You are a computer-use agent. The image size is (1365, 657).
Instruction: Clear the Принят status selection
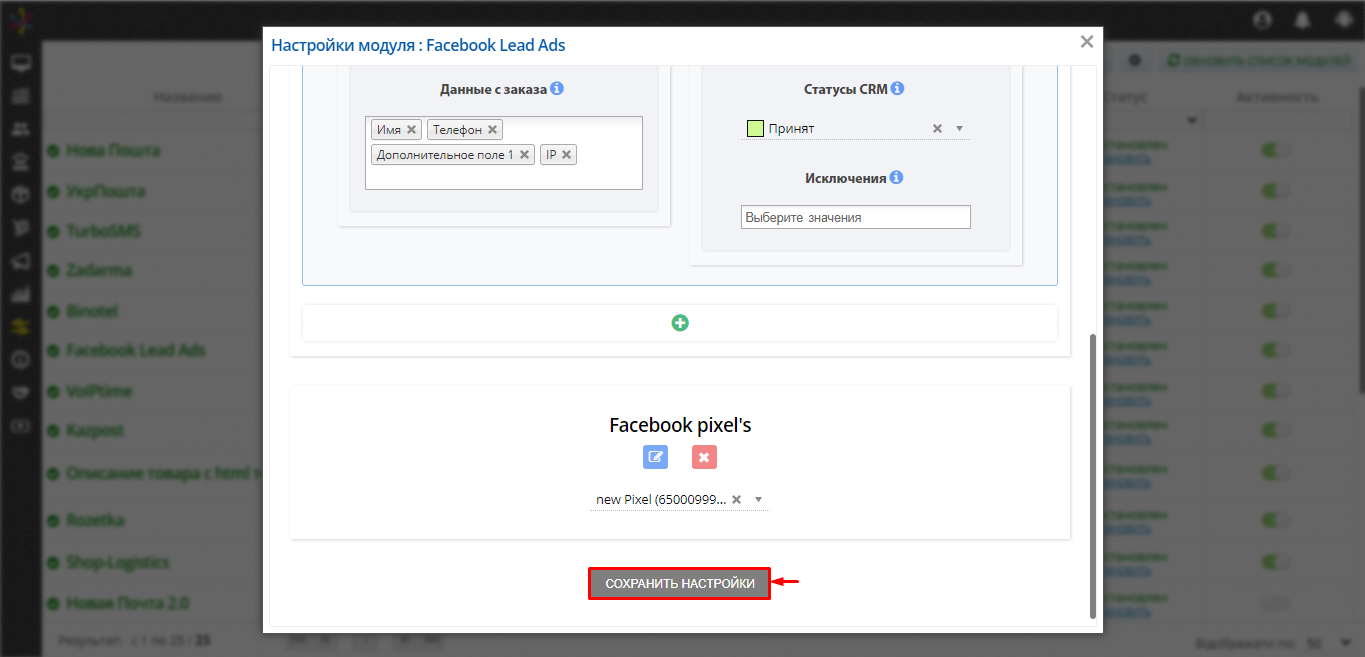(937, 128)
